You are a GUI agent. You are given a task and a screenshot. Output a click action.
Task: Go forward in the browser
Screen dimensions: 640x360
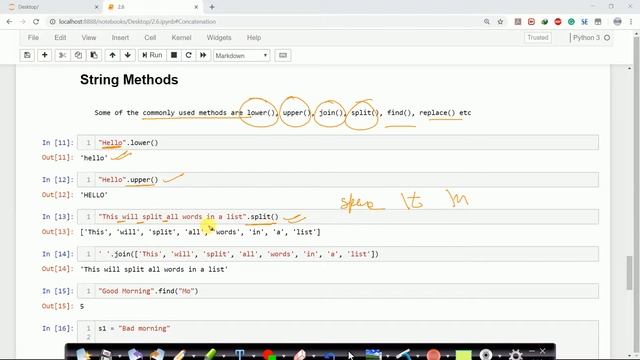tap(23, 22)
